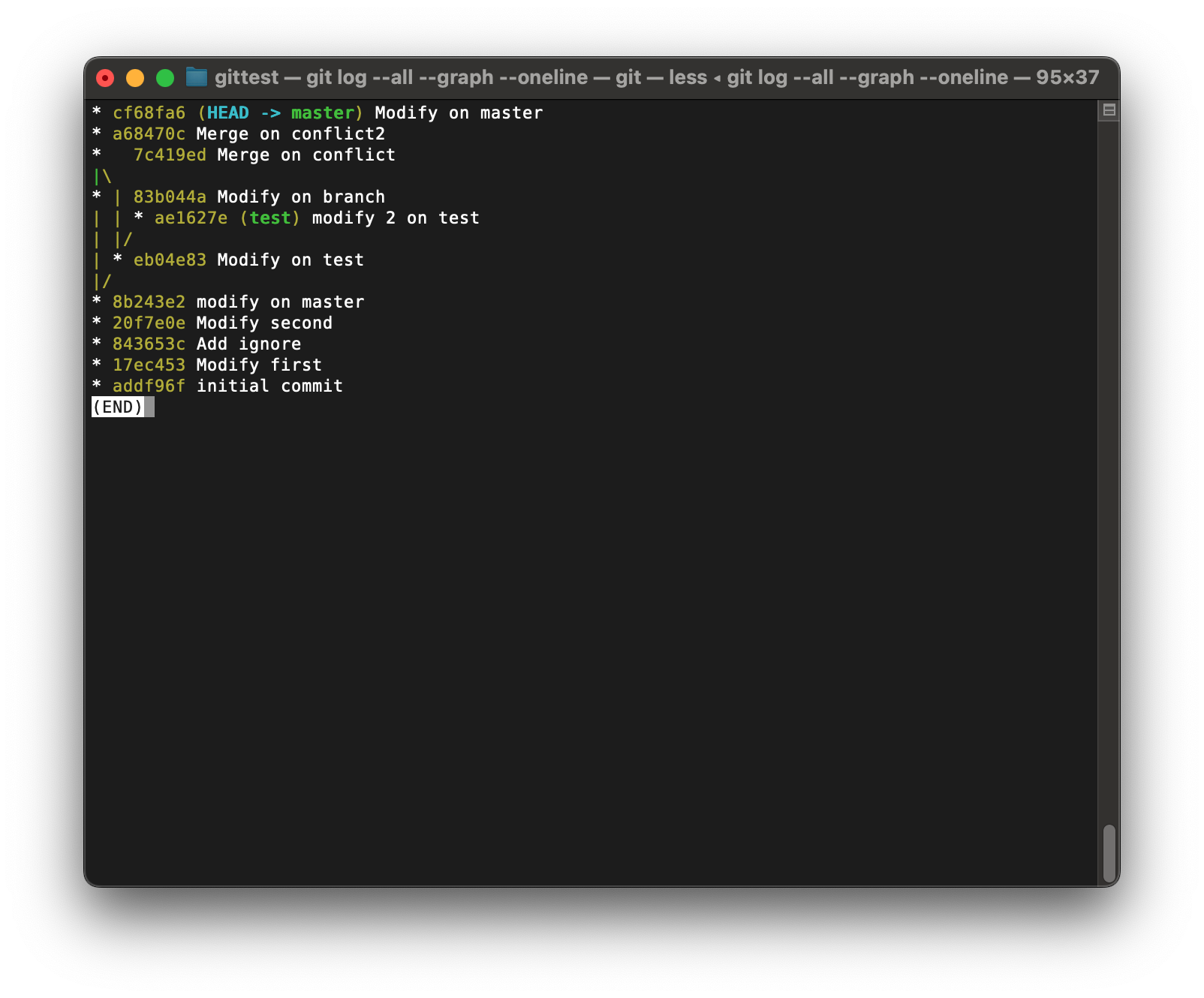Click commit hash ae1627e

coord(191,218)
